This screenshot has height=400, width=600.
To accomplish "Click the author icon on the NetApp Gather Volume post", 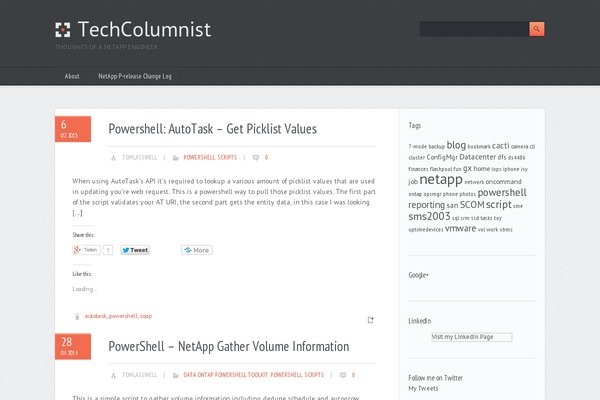I will (x=113, y=375).
